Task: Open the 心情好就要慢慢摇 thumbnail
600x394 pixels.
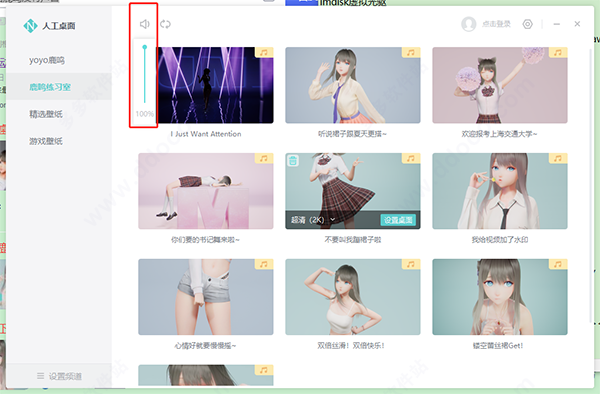Action: (206, 297)
